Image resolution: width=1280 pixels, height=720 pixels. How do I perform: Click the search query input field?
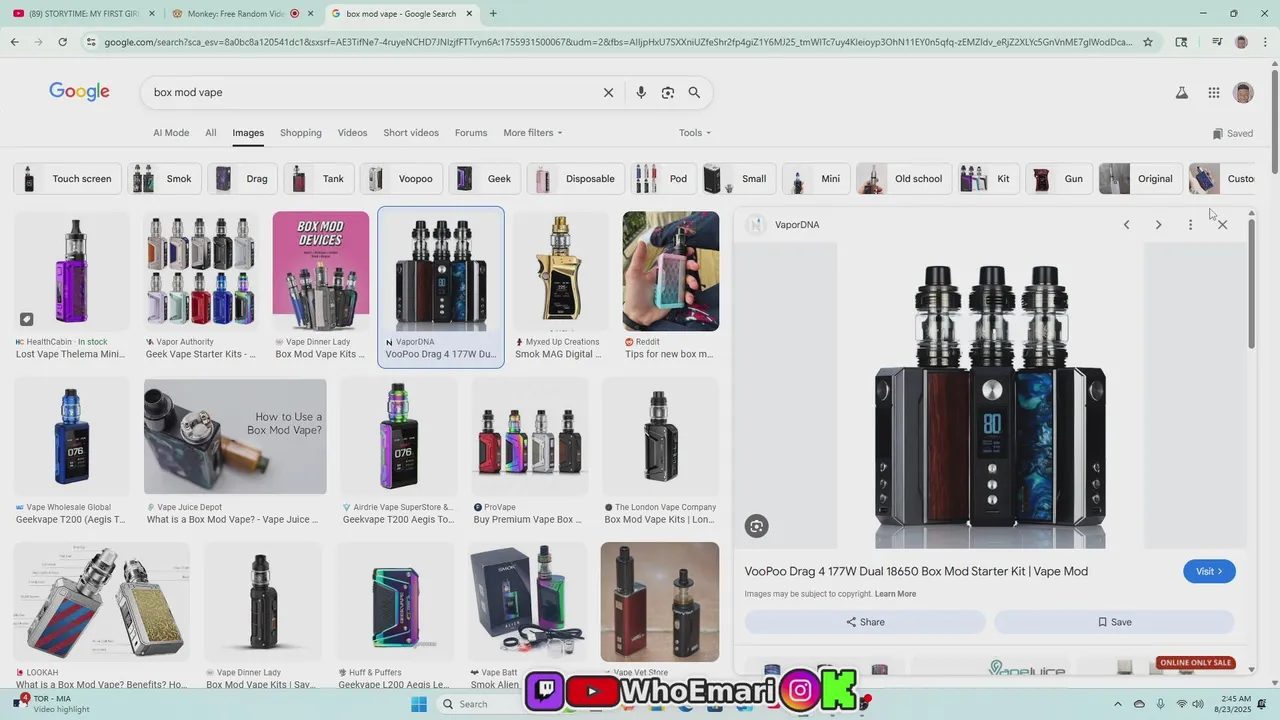(x=370, y=92)
